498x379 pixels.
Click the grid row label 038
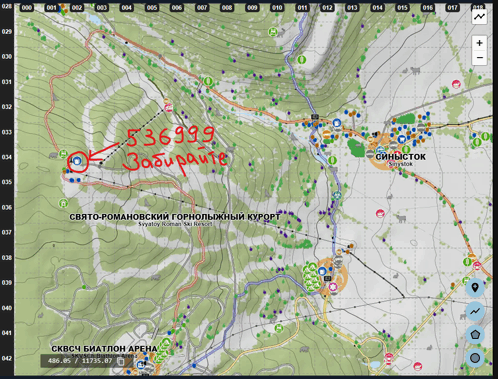[7, 258]
